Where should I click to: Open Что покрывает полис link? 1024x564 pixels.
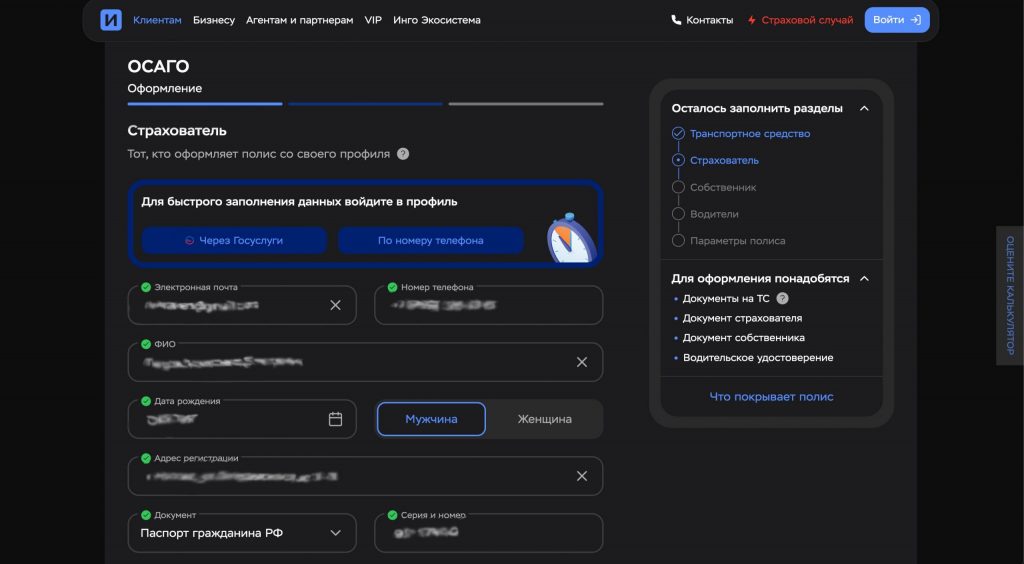pyautogui.click(x=771, y=397)
